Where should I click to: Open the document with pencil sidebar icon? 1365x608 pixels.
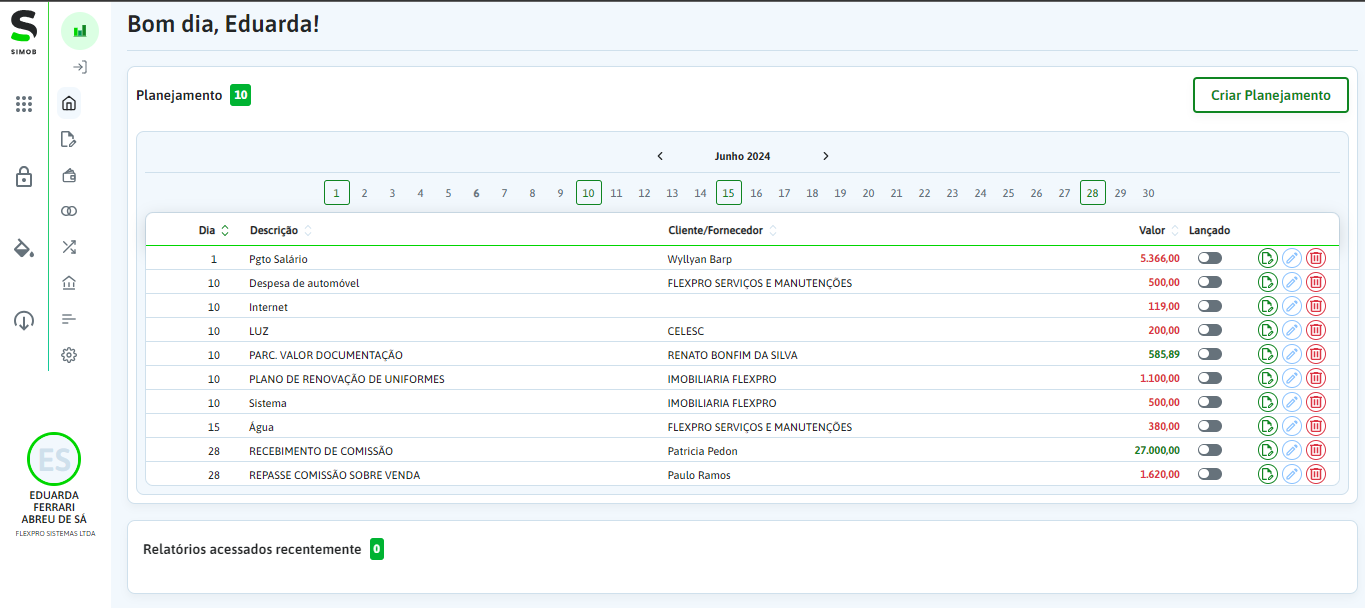click(69, 139)
